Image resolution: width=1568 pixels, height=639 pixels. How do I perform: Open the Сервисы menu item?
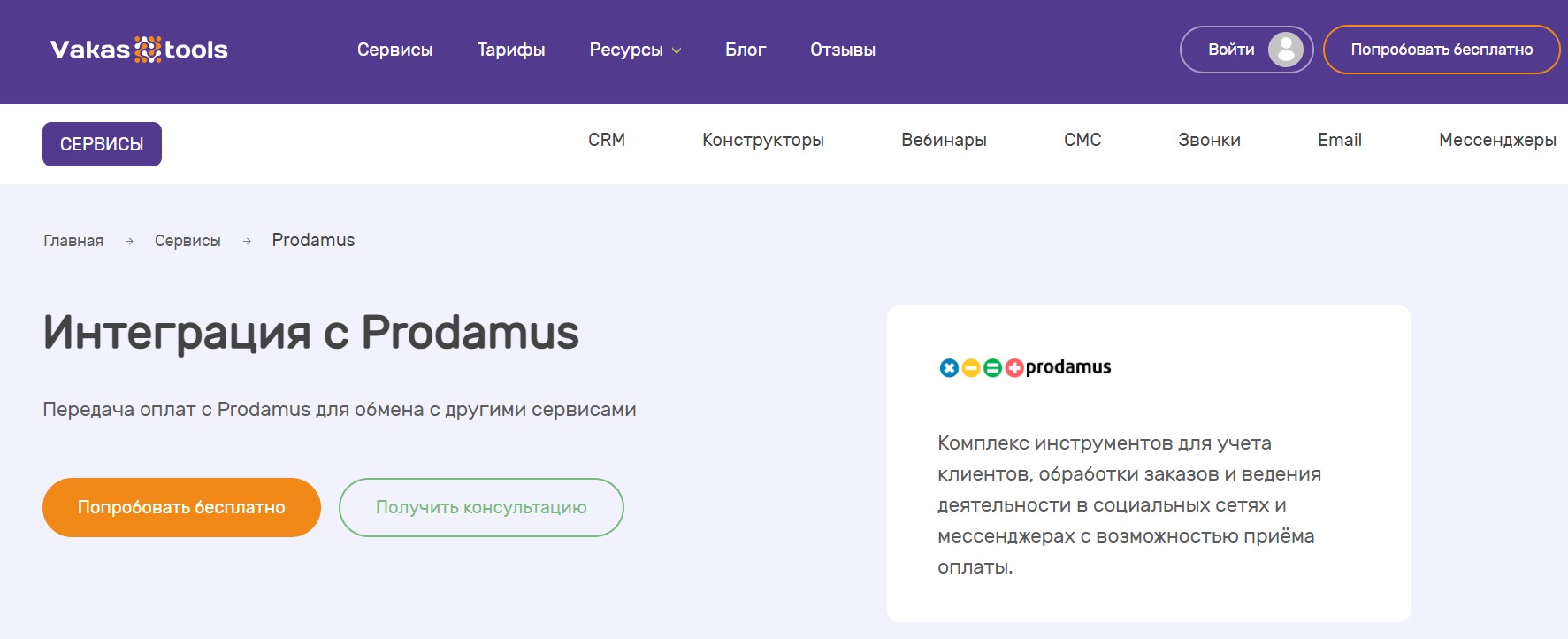pos(394,50)
